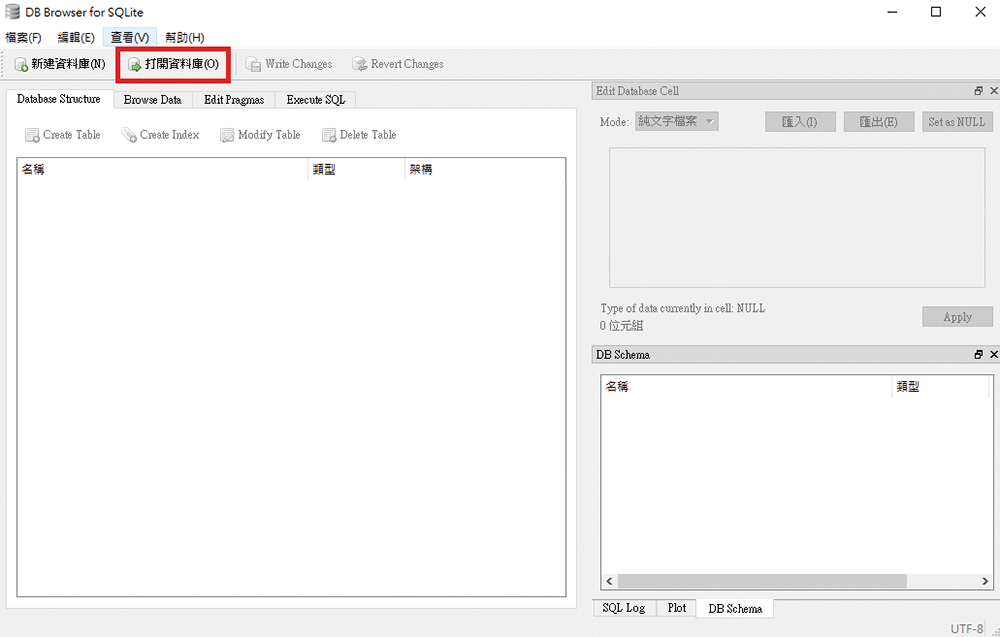Click the 名稱 column header in structure list
This screenshot has height=637, width=1000.
pyautogui.click(x=163, y=170)
